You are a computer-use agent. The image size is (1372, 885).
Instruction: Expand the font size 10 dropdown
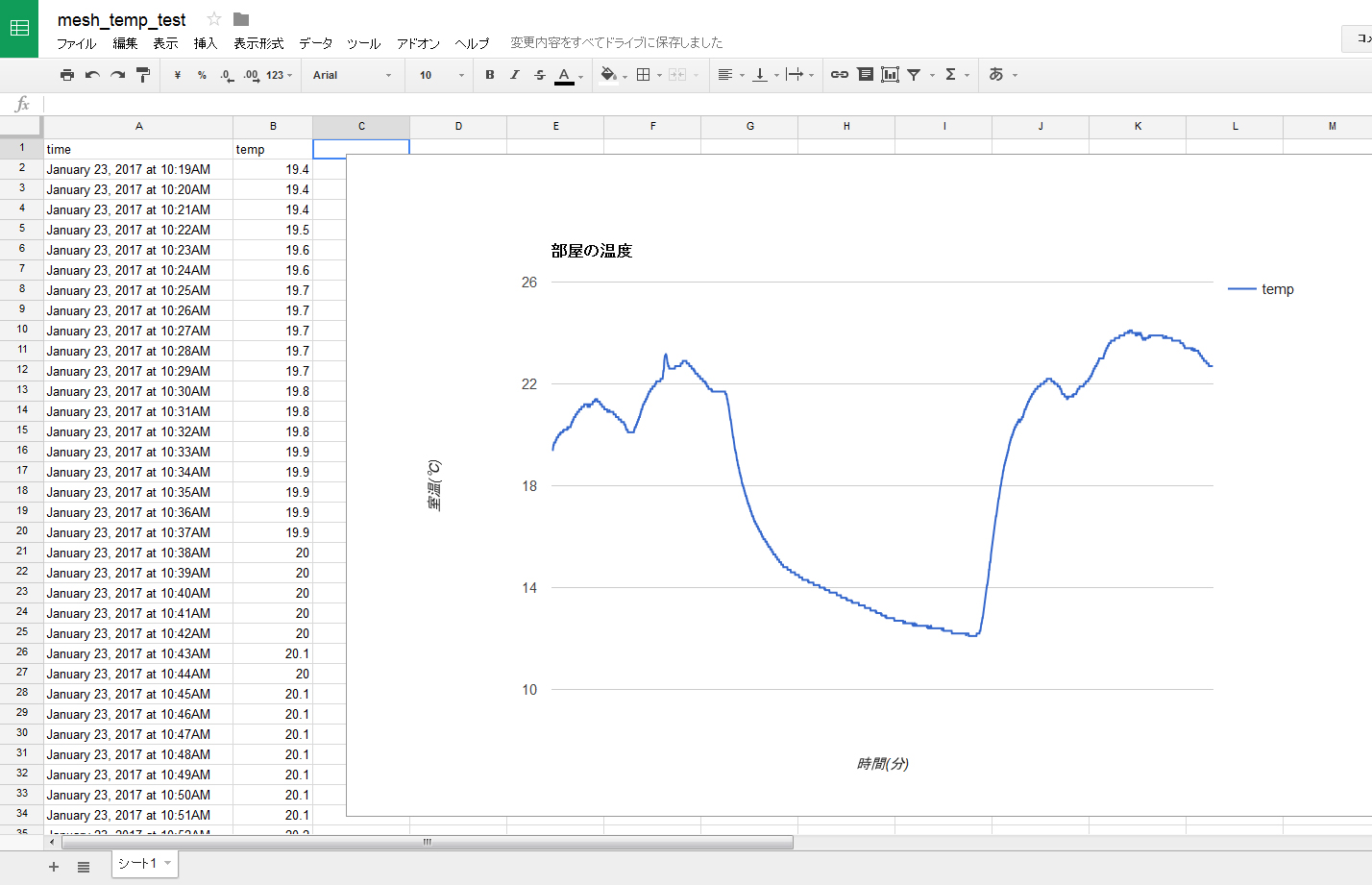pos(441,75)
